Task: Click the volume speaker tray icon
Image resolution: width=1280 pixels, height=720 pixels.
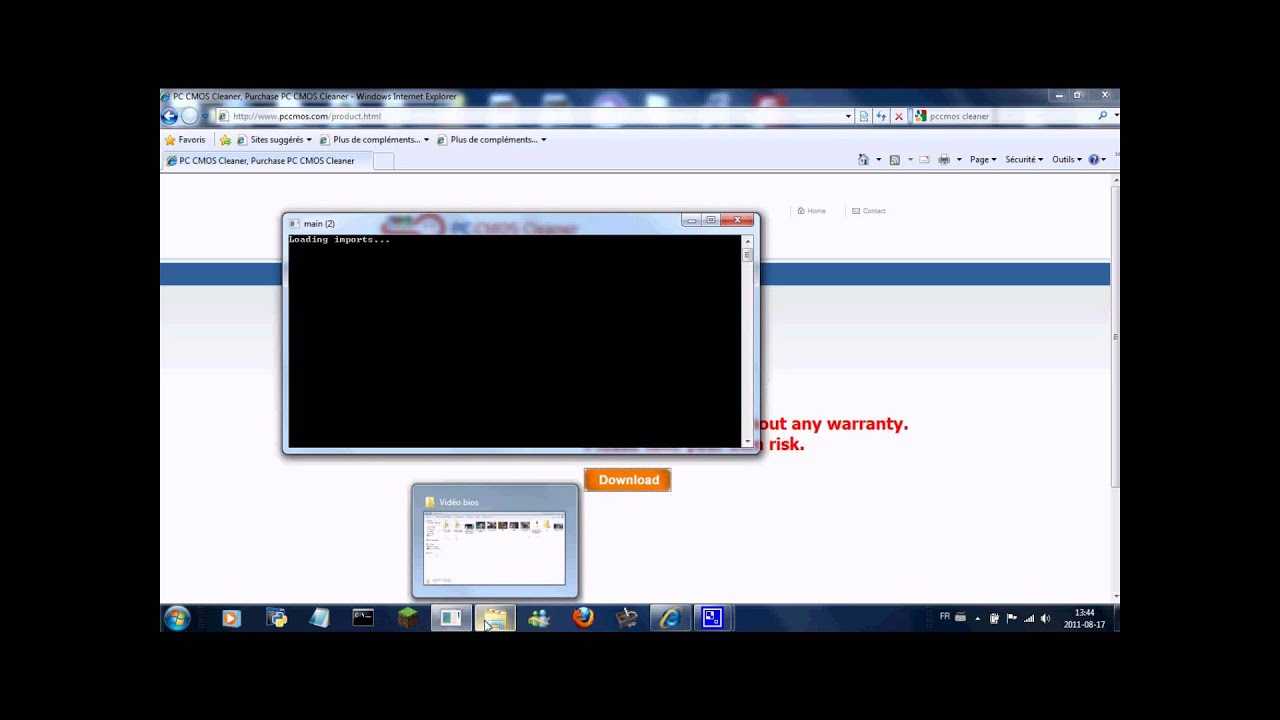Action: click(x=1046, y=618)
